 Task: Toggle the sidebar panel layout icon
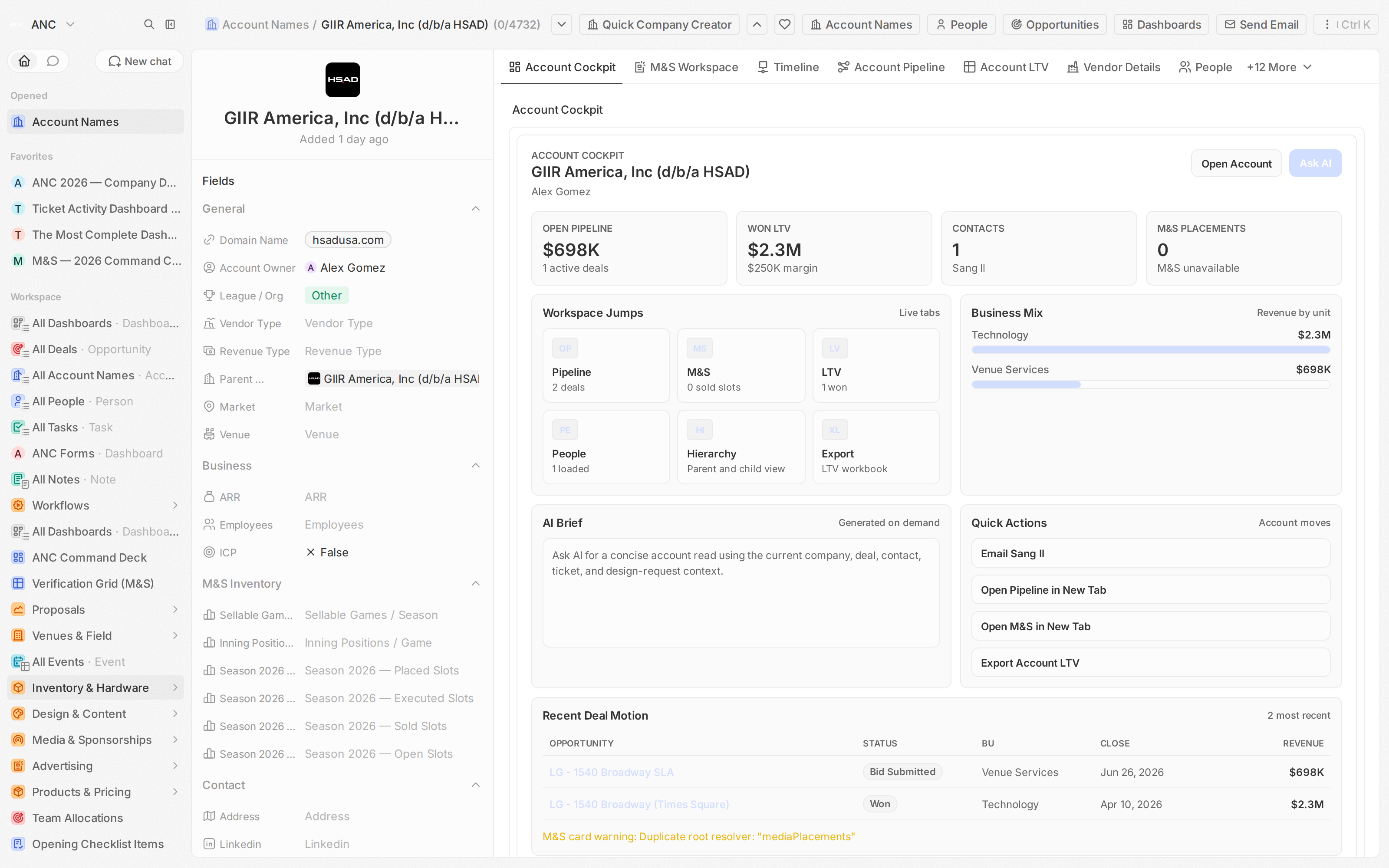(171, 24)
